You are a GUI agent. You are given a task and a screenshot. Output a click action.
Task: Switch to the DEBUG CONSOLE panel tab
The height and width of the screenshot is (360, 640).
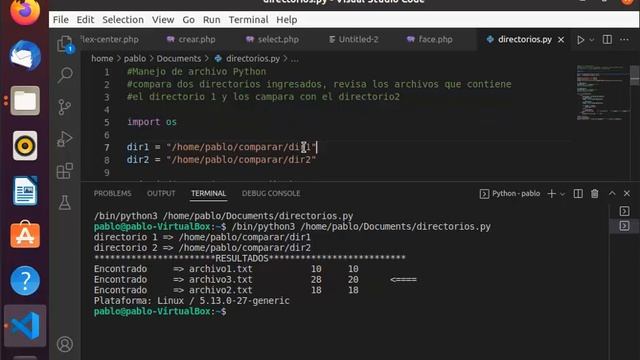tap(271, 193)
